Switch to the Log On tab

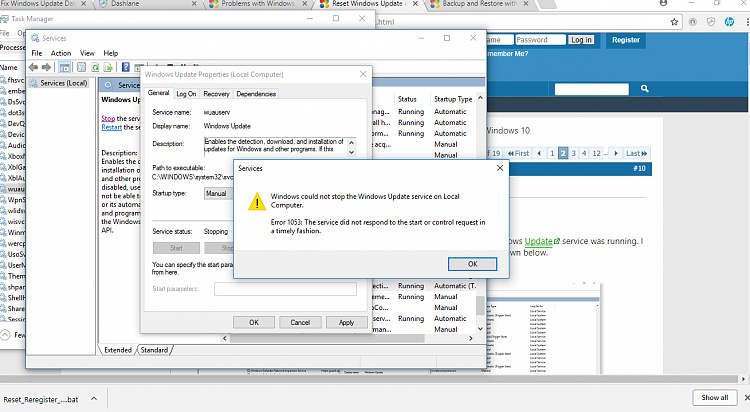point(186,94)
